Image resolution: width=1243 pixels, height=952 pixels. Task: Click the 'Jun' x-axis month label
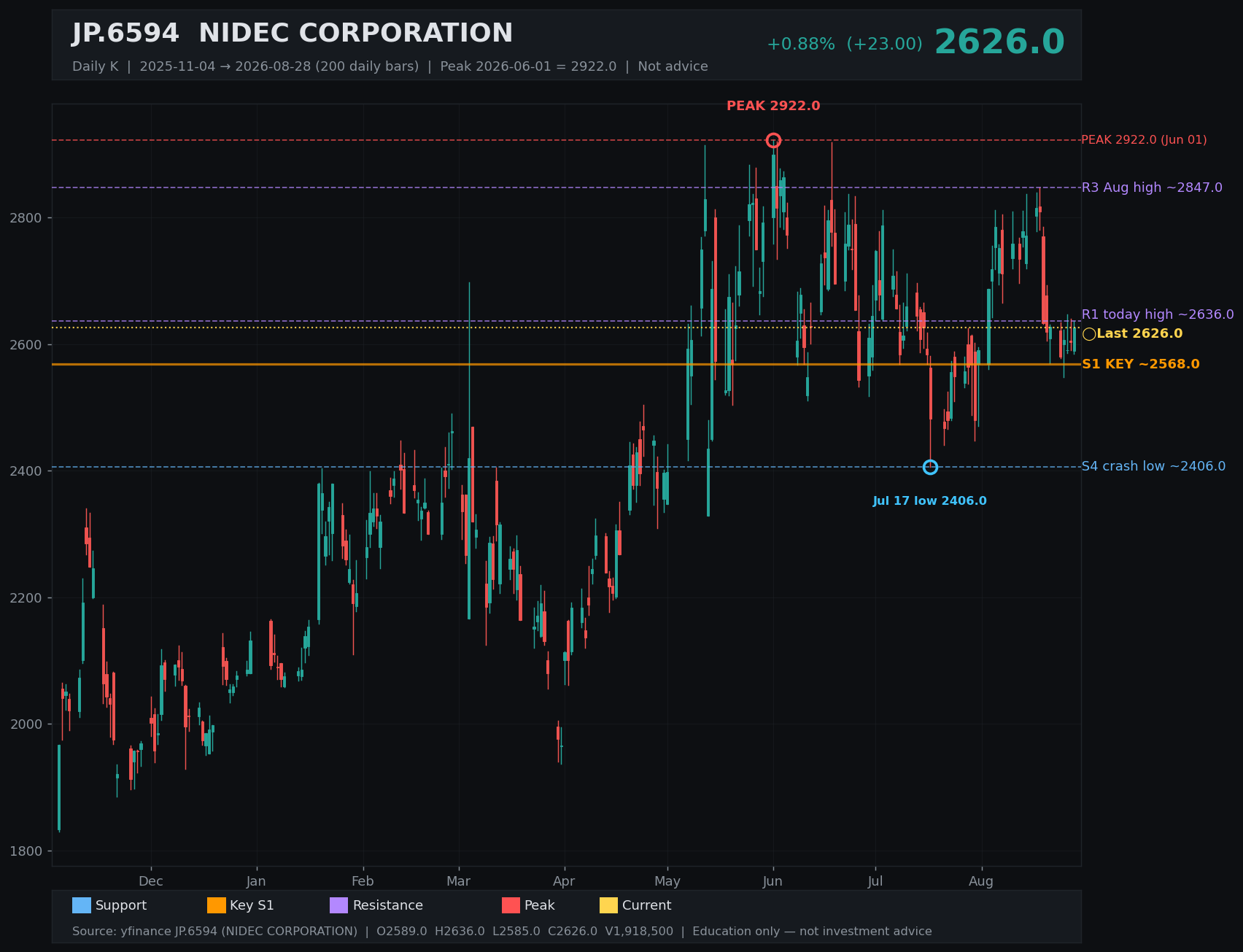(773, 881)
